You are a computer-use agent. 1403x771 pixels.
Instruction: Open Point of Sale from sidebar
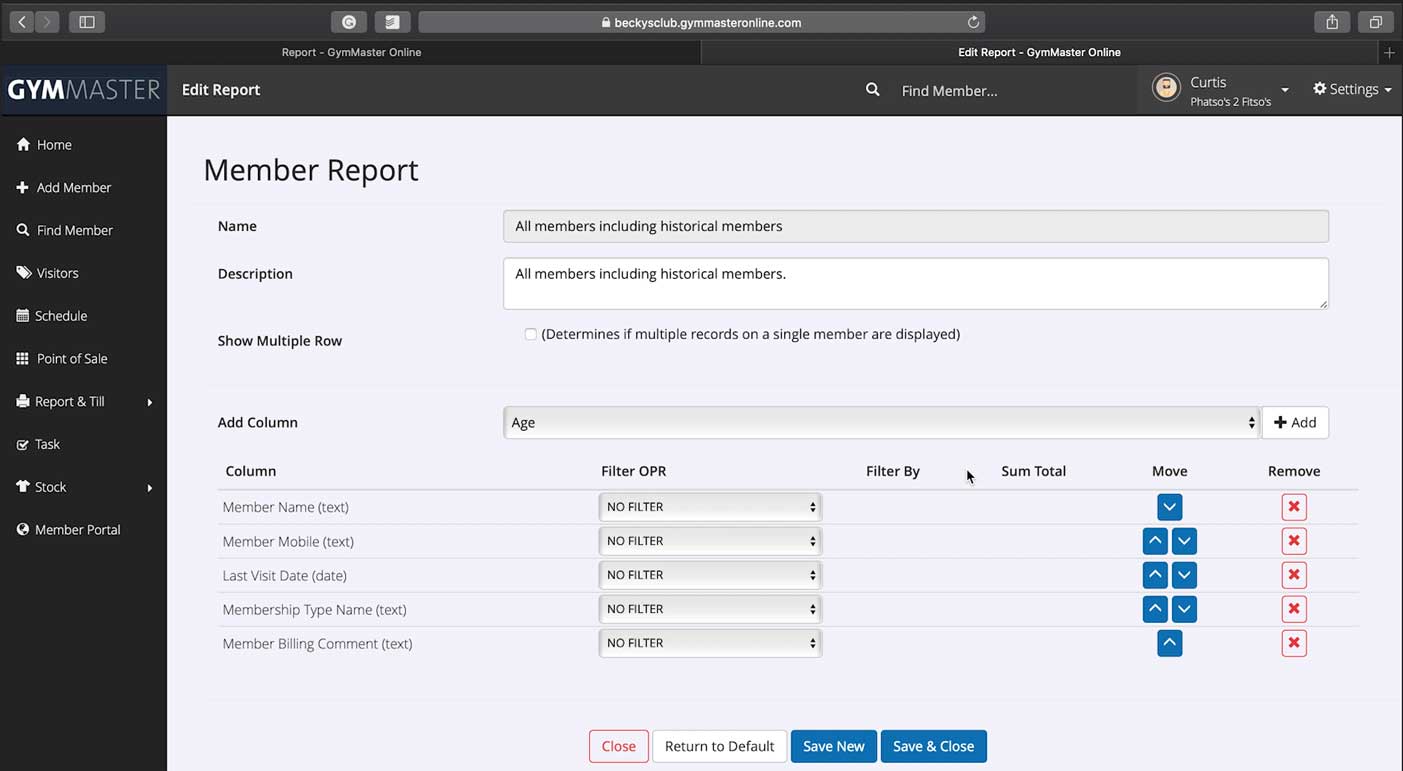(72, 358)
